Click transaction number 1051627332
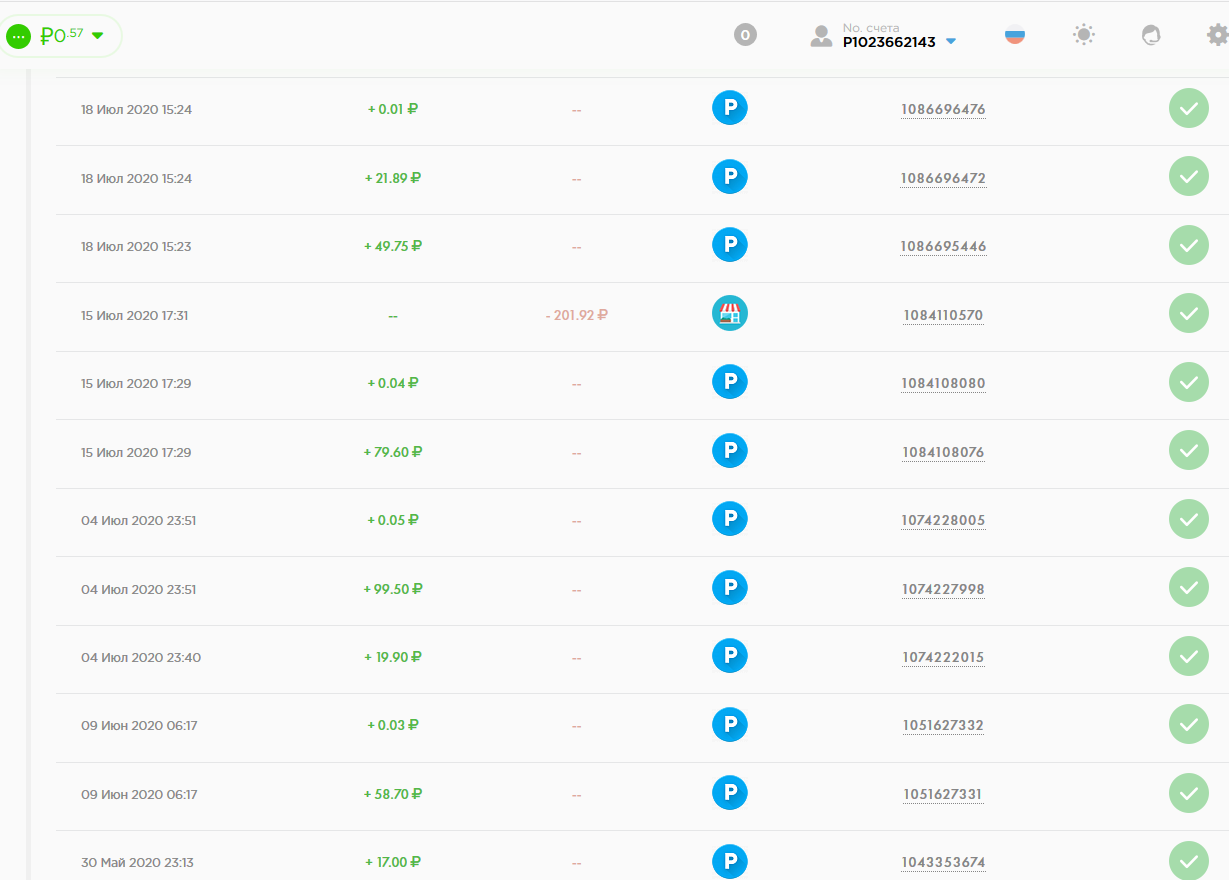This screenshot has width=1229, height=880. click(x=943, y=725)
